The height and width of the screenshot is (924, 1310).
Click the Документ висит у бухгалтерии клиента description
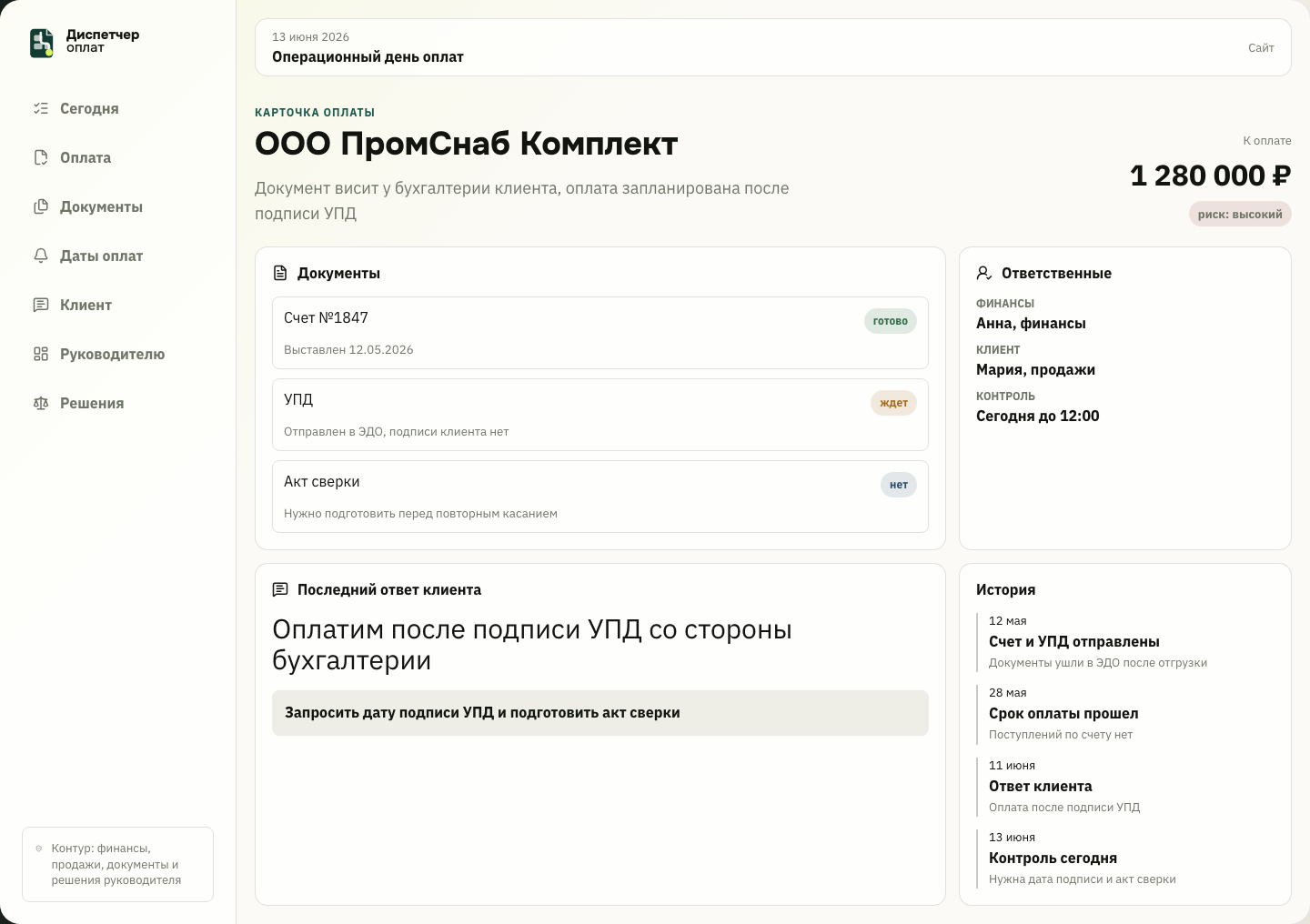pyautogui.click(x=522, y=201)
